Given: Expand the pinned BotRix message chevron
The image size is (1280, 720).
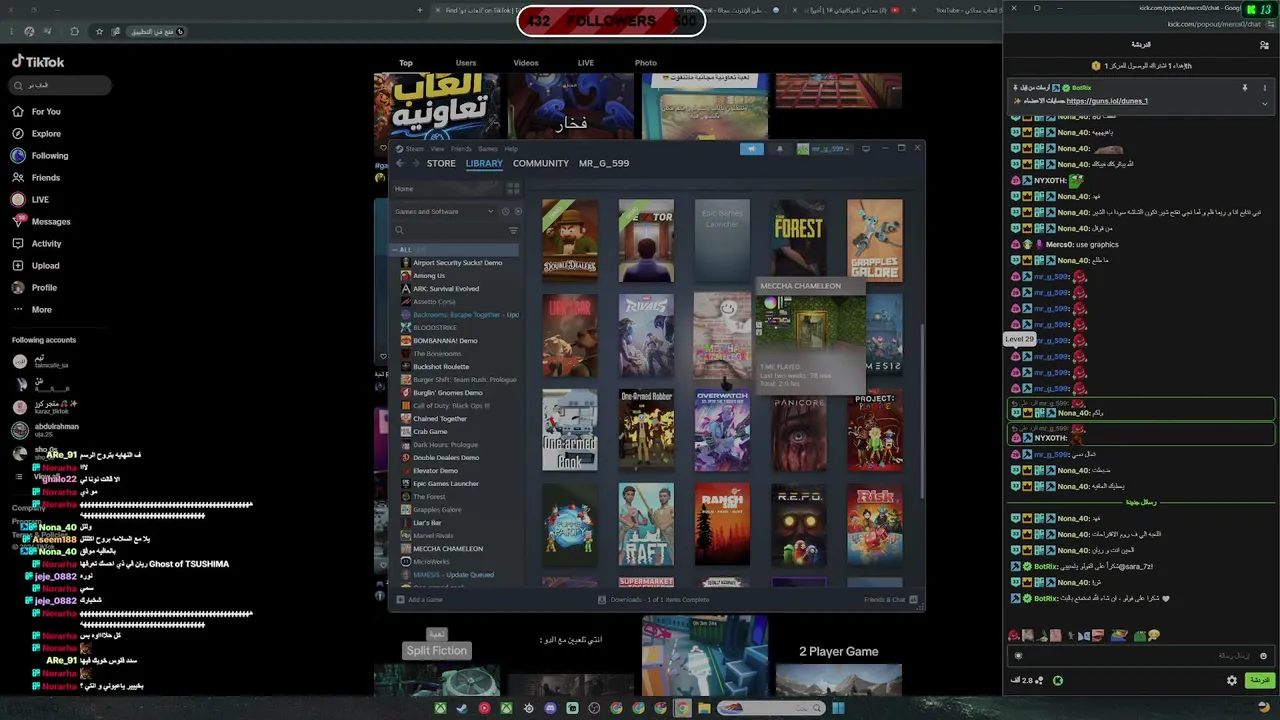Looking at the screenshot, I should click(x=1264, y=102).
